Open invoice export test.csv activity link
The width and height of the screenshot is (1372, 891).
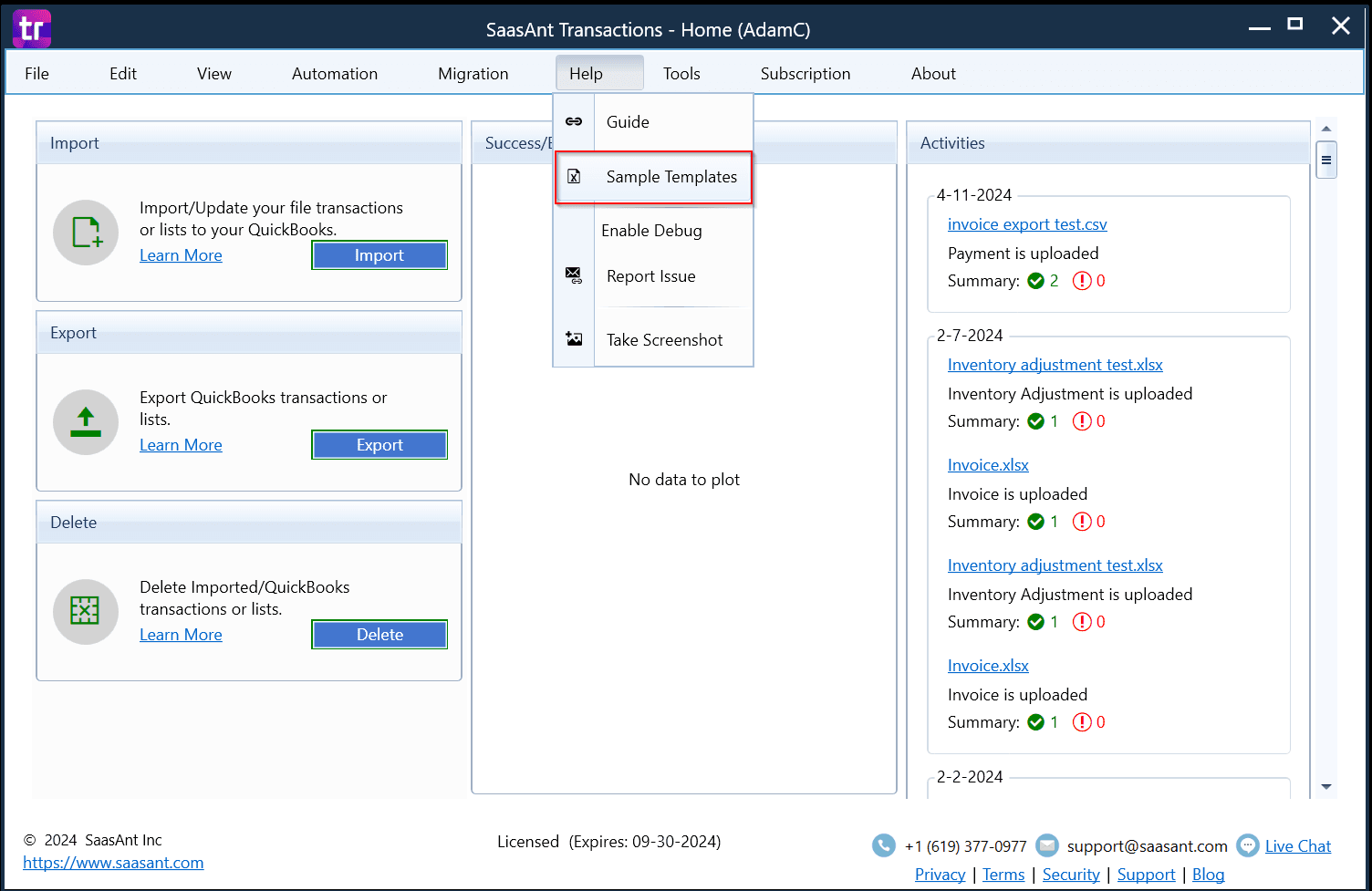click(1027, 224)
